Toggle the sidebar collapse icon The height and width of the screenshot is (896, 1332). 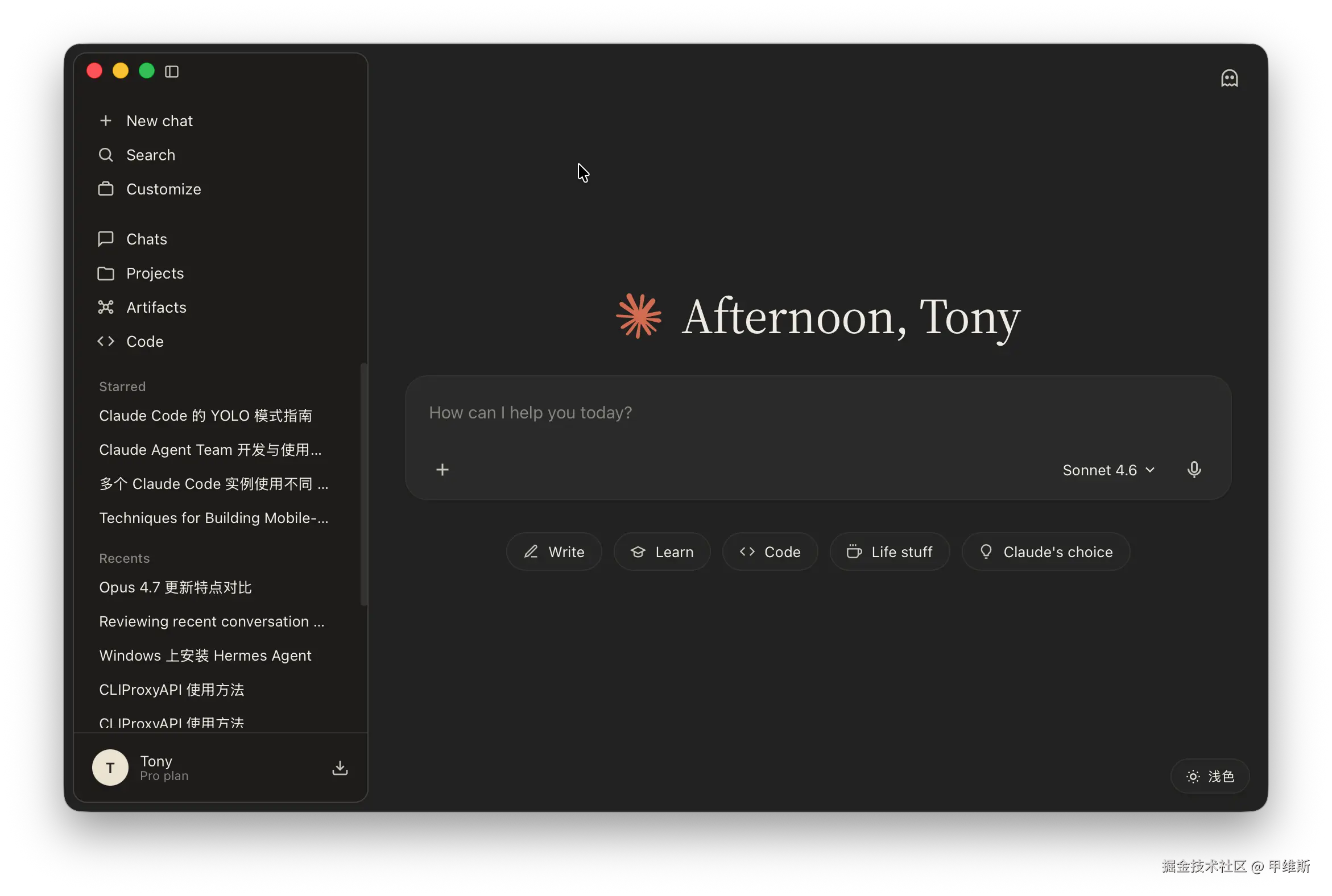pos(172,72)
